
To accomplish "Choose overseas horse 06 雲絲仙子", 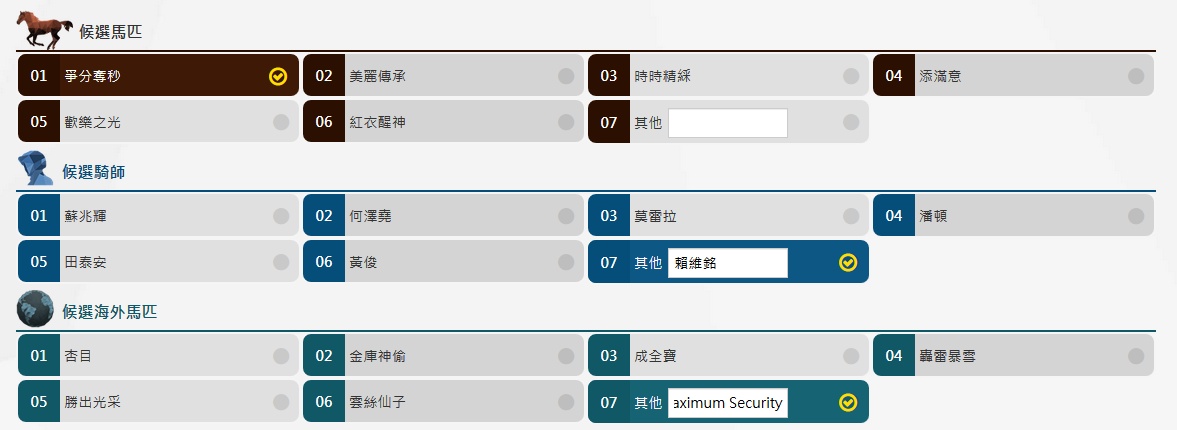I will (442, 402).
